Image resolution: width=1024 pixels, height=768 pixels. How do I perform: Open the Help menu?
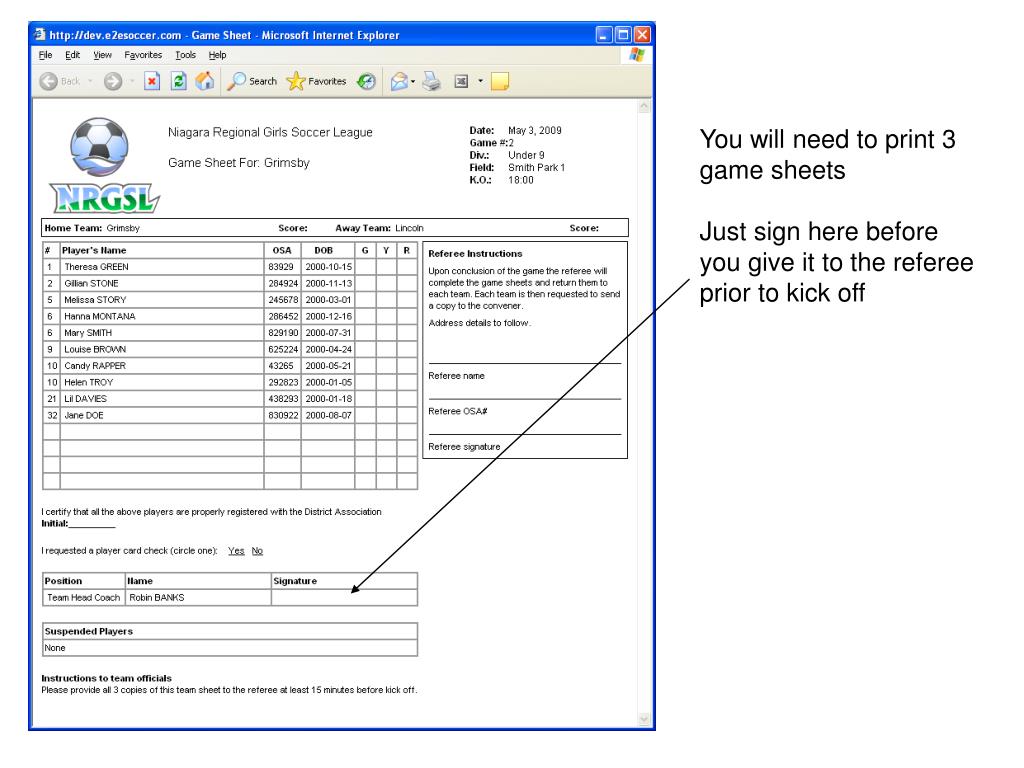pos(217,55)
